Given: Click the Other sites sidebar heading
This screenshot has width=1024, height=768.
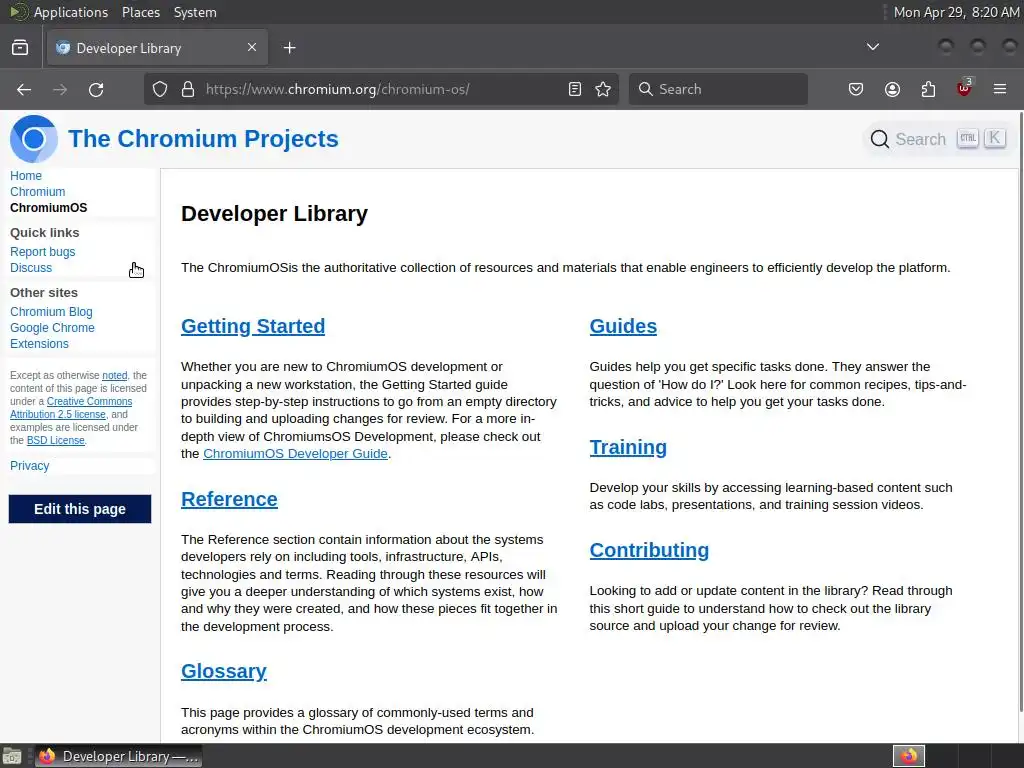Looking at the screenshot, I should [44, 293].
